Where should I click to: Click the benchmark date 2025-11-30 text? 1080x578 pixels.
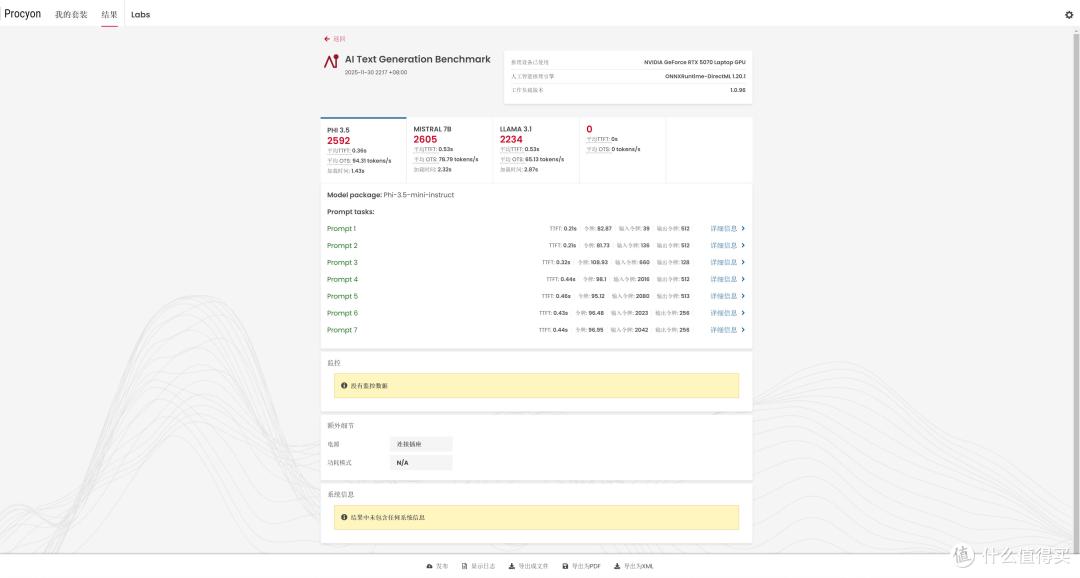[375, 72]
